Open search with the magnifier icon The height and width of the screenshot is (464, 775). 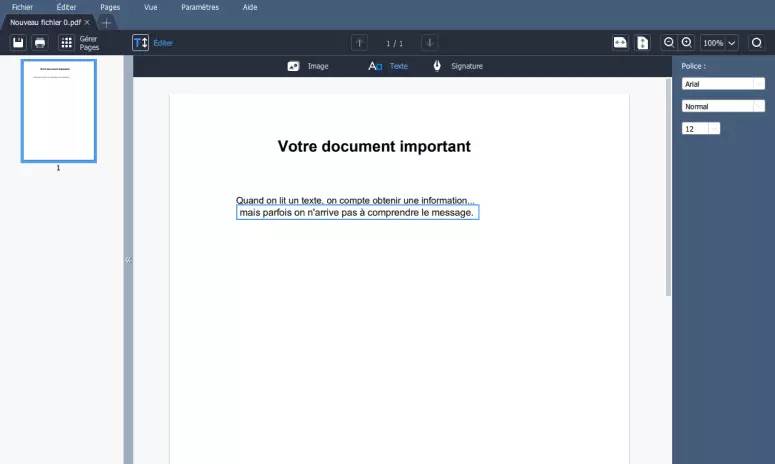(756, 43)
